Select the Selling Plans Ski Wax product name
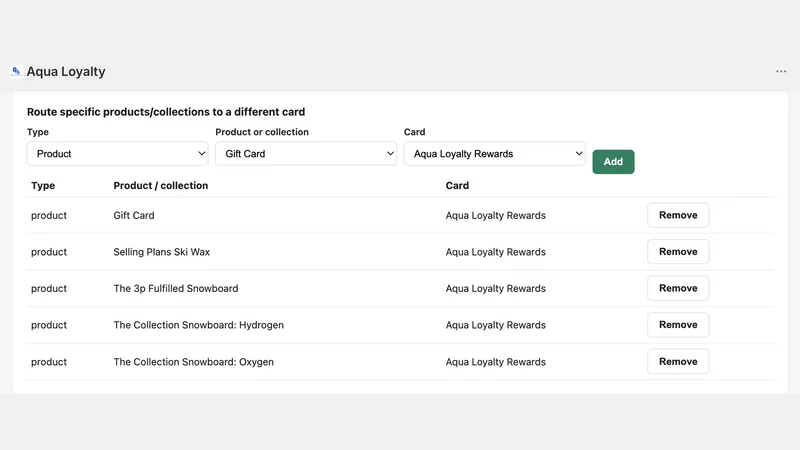800x450 pixels. tap(162, 252)
